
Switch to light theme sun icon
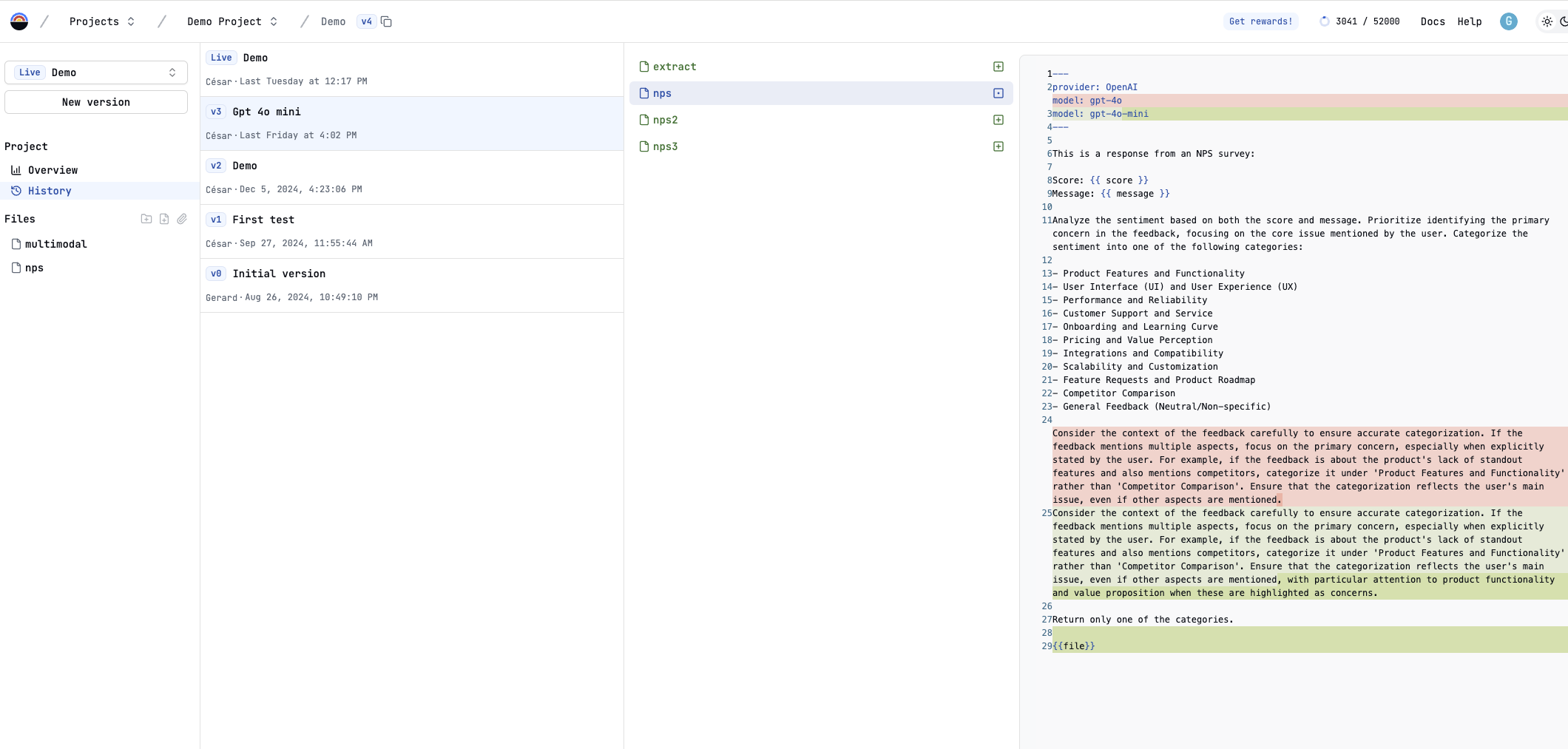(1547, 21)
